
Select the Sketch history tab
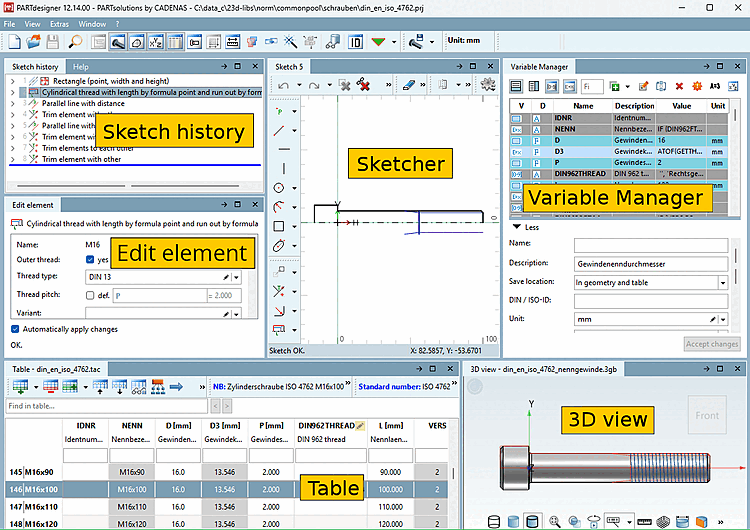click(x=35, y=67)
